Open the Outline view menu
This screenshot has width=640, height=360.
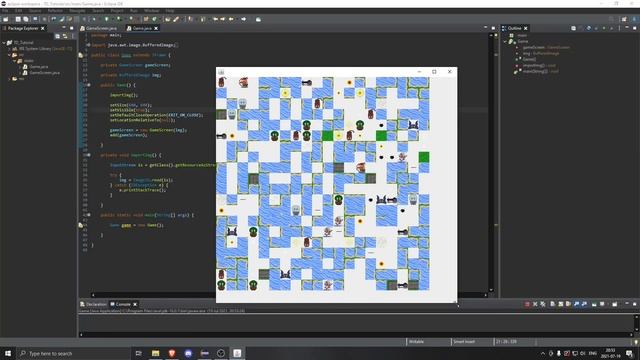(x=620, y=28)
